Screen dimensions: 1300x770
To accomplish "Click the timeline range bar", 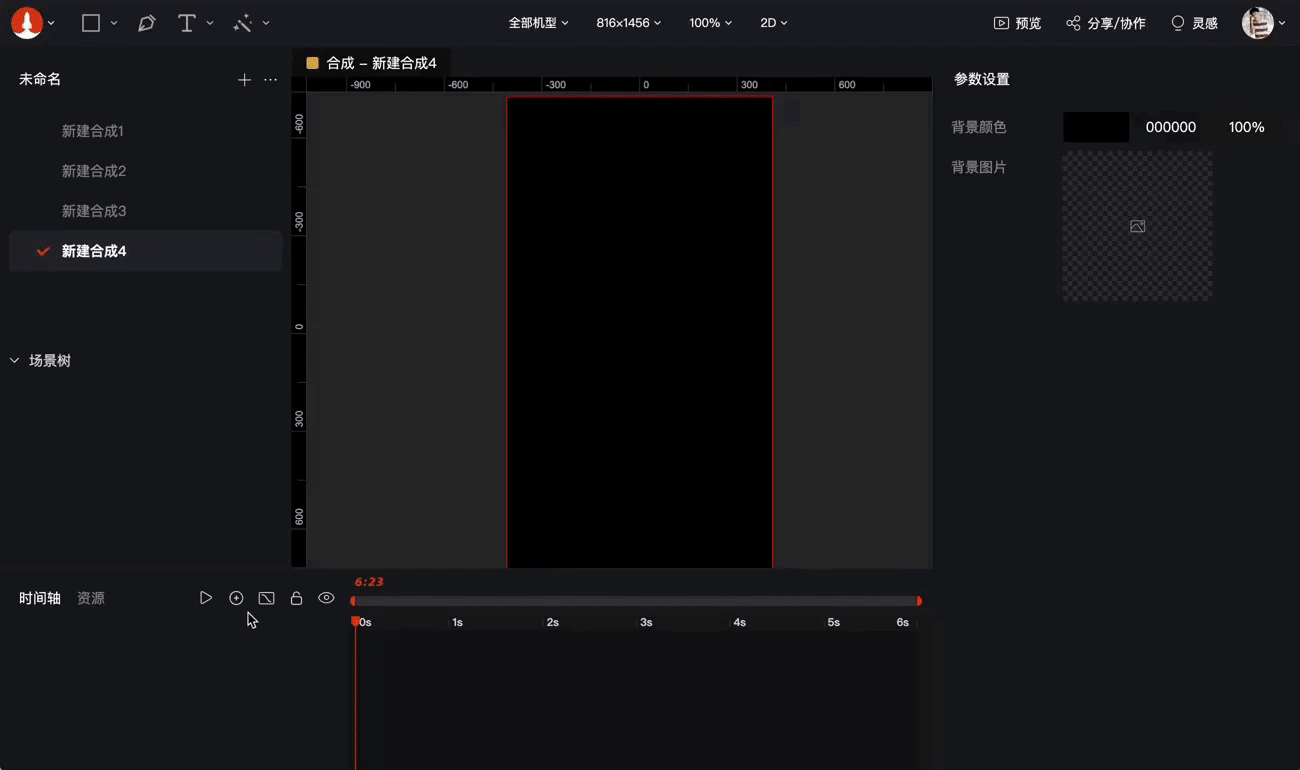I will pos(636,601).
